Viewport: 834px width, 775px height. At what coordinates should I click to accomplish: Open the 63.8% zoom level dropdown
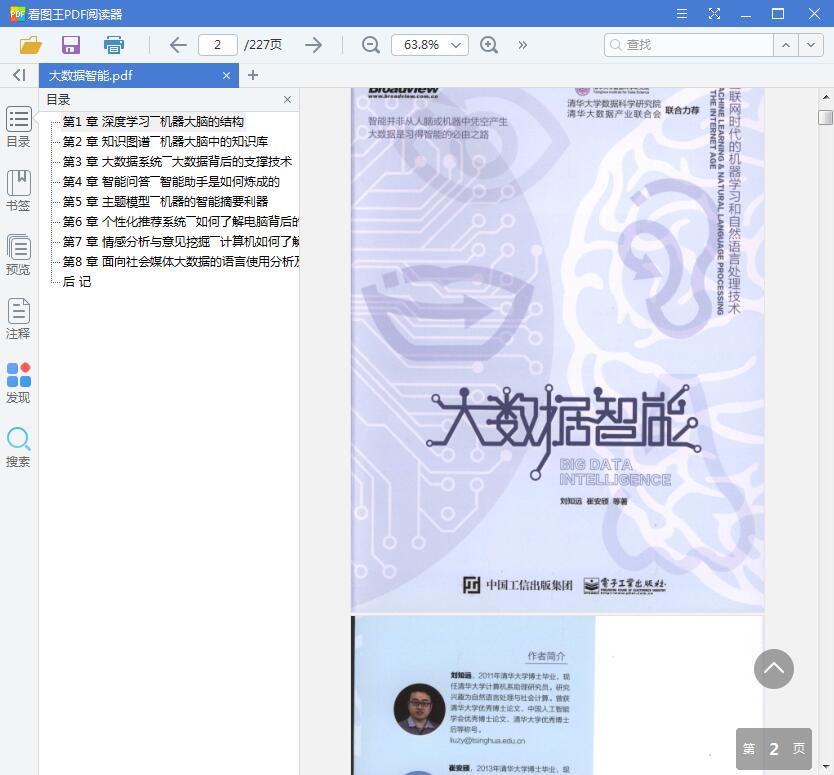(x=430, y=45)
